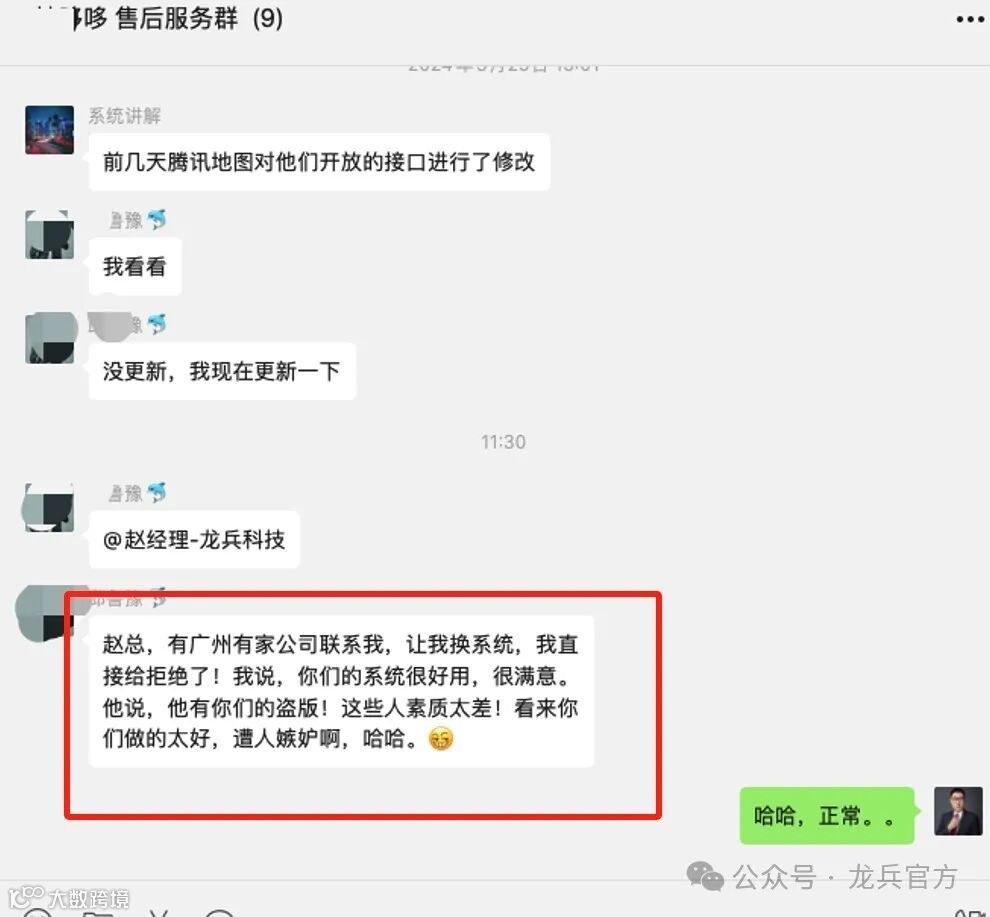Select the 我看看 message bubble

(135, 267)
